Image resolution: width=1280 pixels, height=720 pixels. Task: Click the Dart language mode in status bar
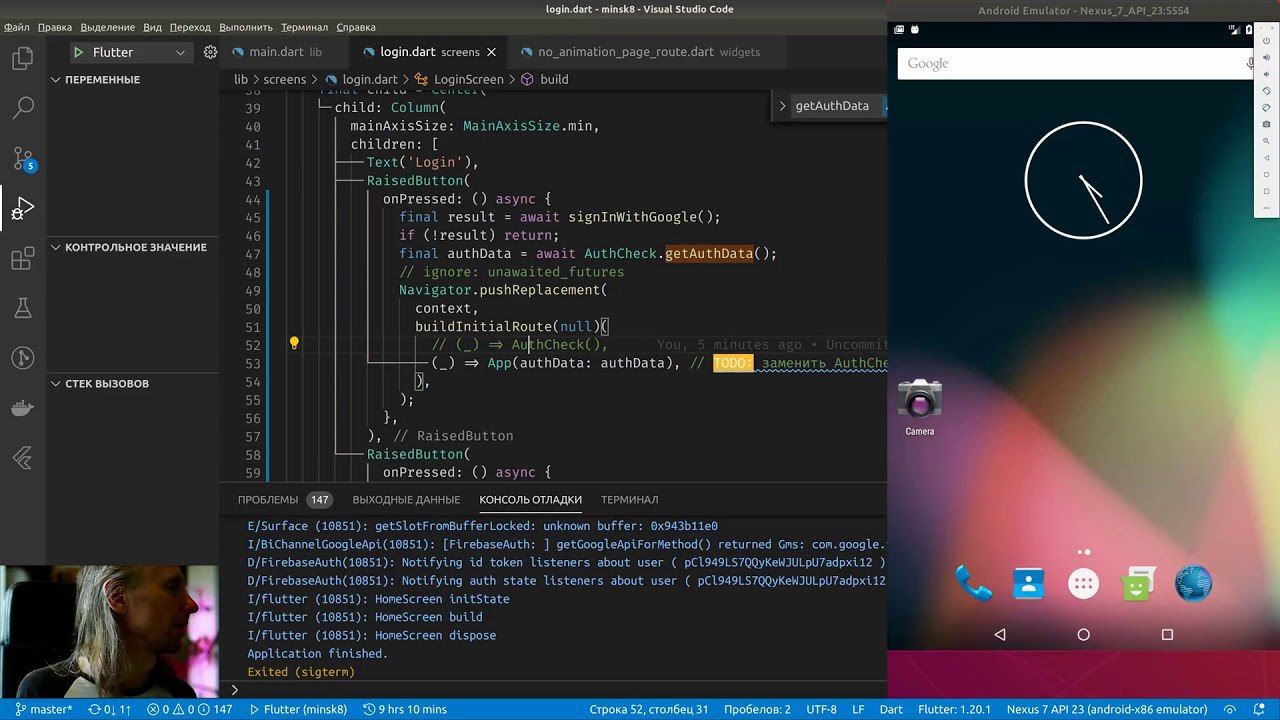click(x=890, y=709)
